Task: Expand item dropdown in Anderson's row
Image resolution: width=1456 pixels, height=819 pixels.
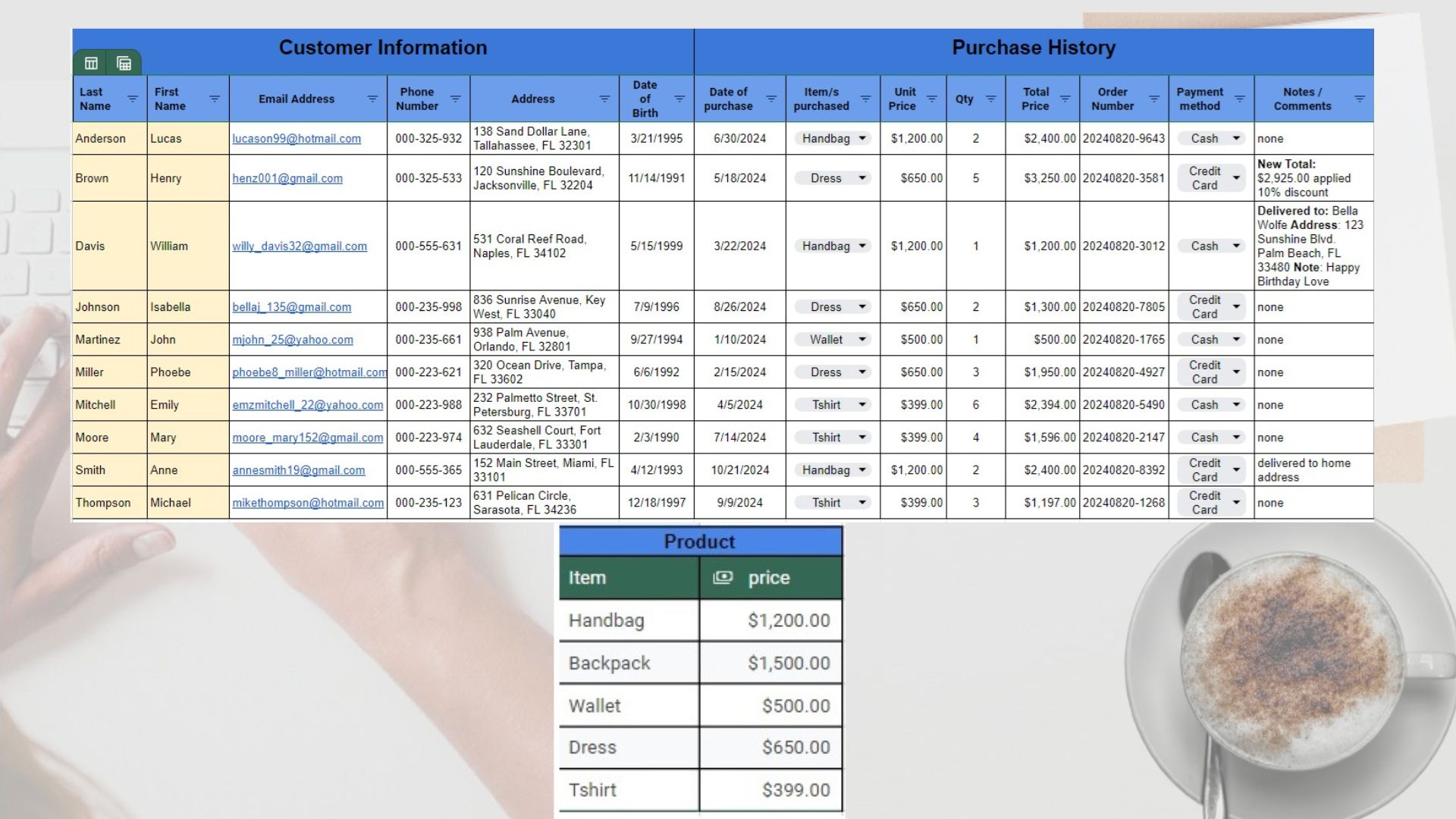Action: click(x=862, y=139)
